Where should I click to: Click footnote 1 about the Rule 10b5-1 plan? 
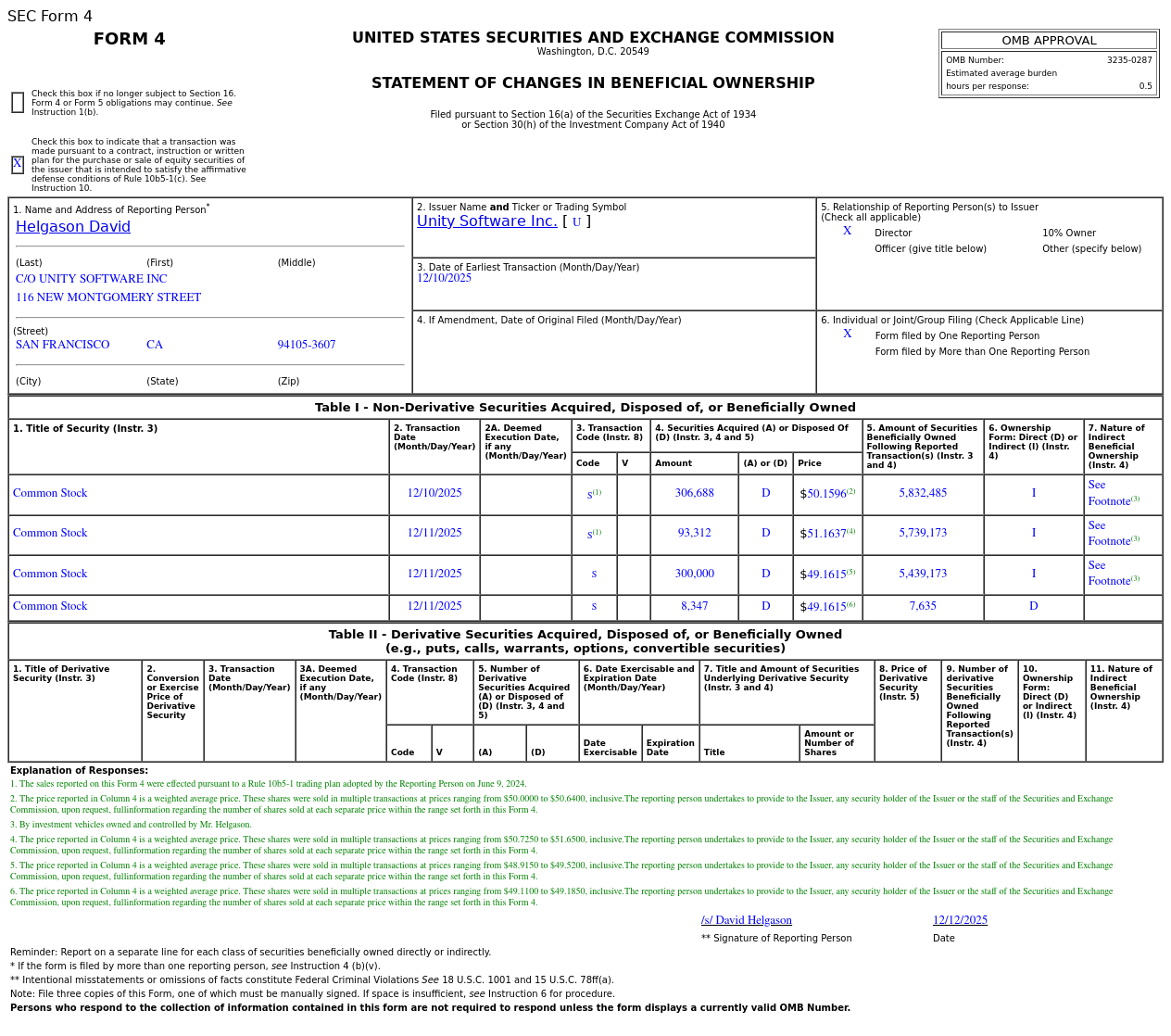[269, 784]
